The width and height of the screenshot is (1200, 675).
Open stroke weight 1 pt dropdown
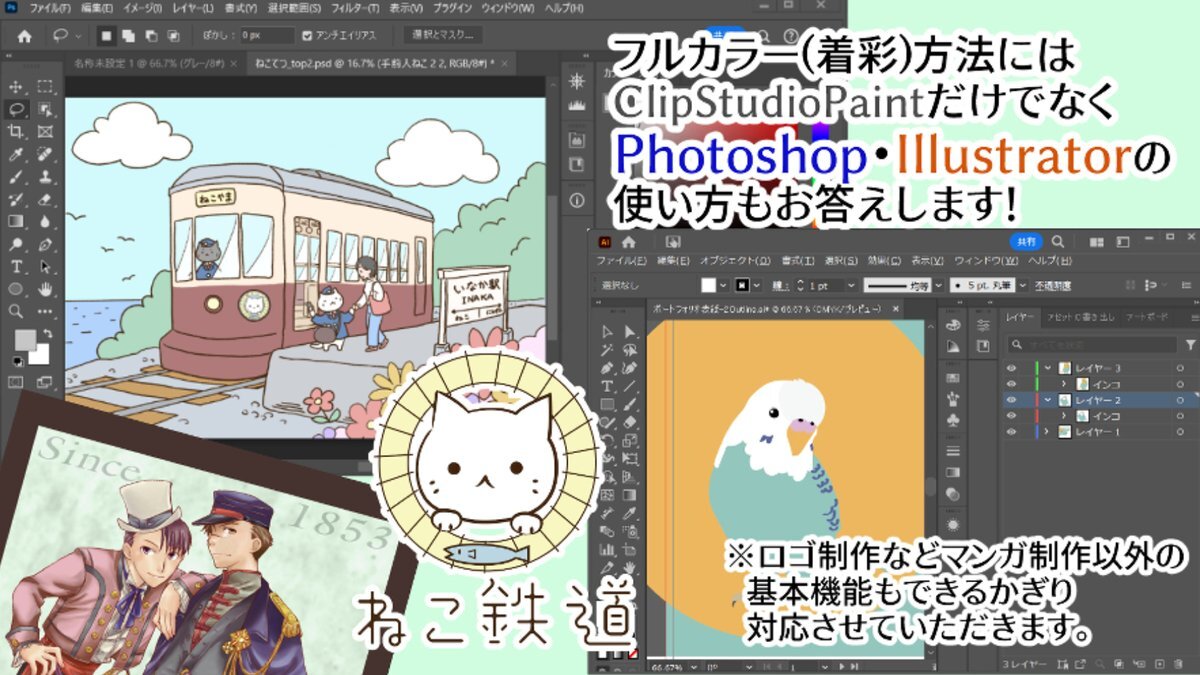(x=851, y=285)
